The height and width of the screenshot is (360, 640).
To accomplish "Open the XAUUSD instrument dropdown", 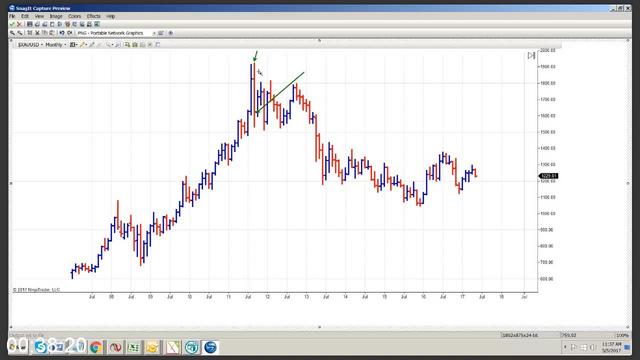I will (x=30, y=44).
